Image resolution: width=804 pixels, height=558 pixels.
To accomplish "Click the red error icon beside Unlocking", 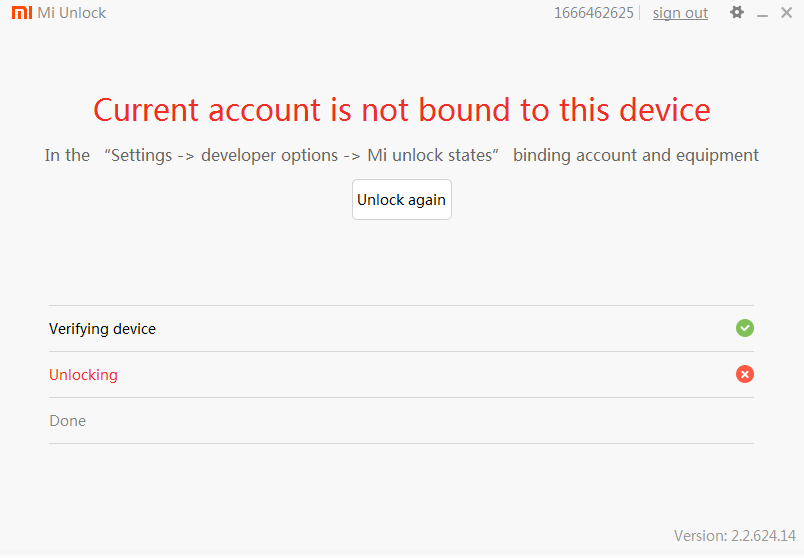I will point(745,374).
